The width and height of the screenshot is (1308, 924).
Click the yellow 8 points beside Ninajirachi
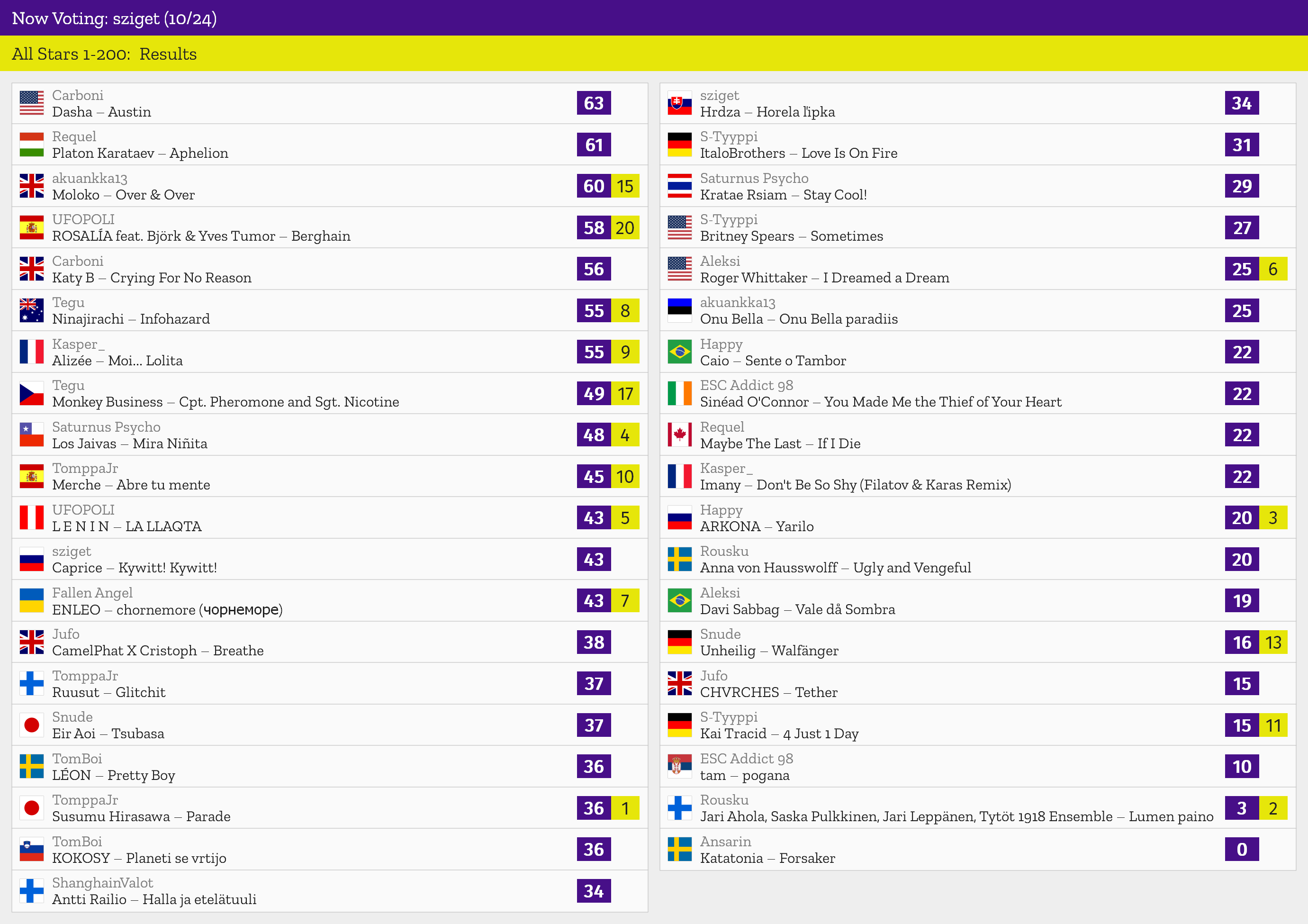click(x=625, y=310)
